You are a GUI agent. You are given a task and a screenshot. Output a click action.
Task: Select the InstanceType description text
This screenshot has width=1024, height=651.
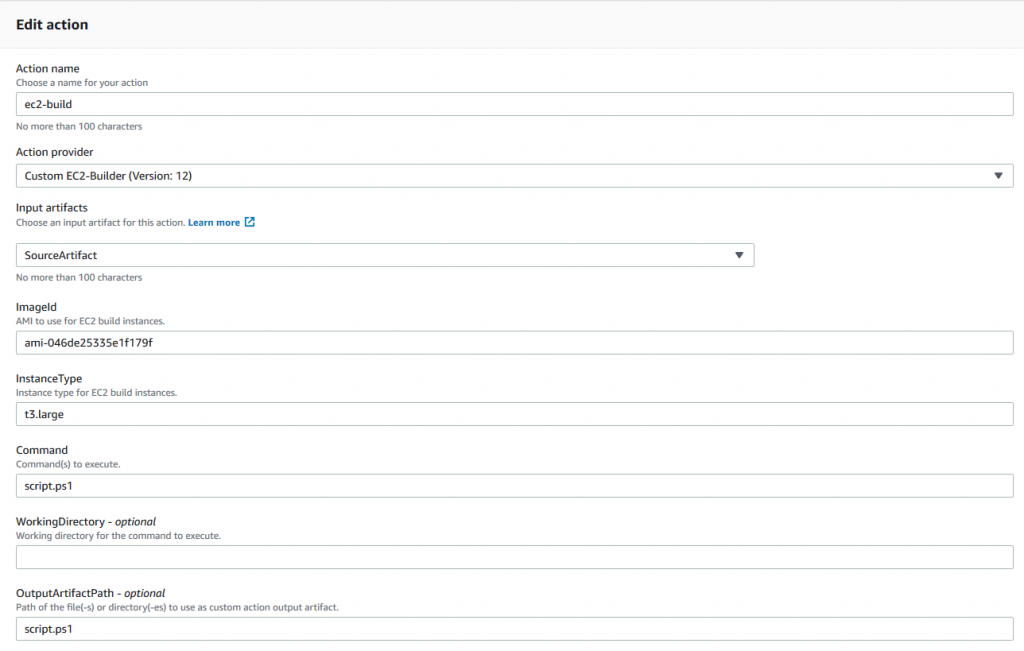[x=98, y=392]
